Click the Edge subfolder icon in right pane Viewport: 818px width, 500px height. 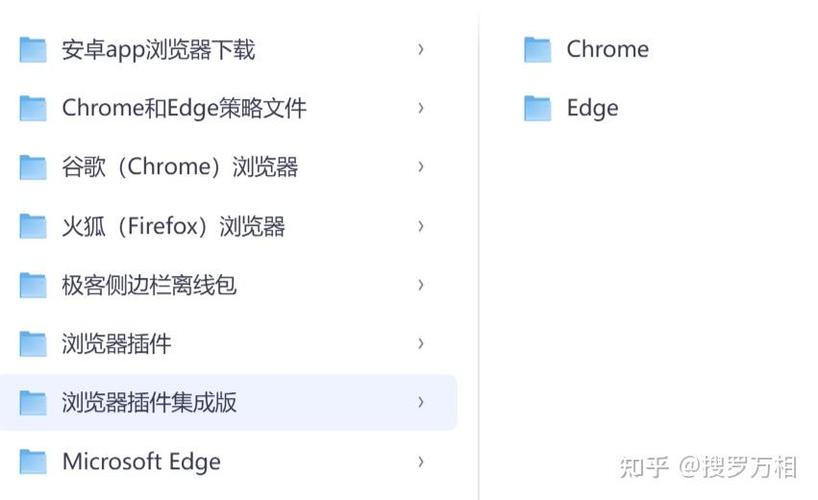tap(537, 109)
